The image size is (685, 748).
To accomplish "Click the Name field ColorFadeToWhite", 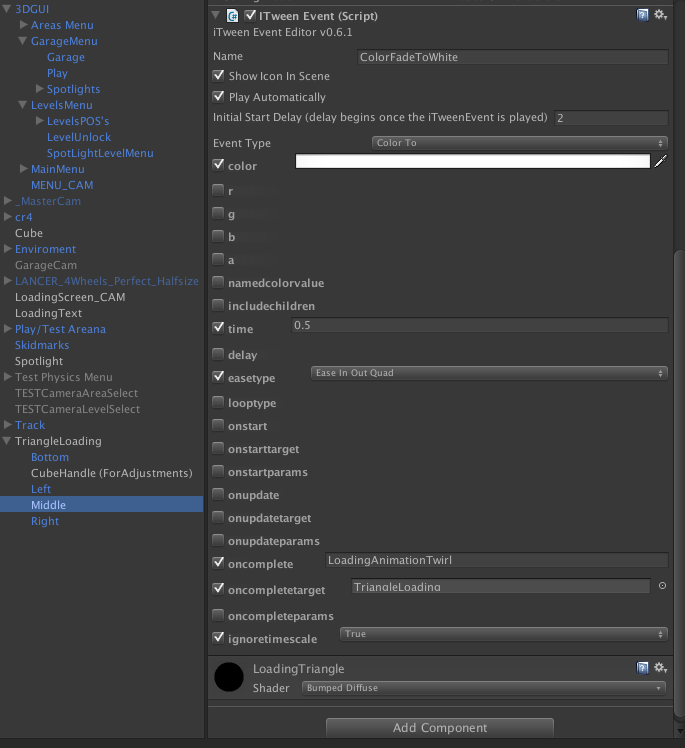I will (513, 57).
